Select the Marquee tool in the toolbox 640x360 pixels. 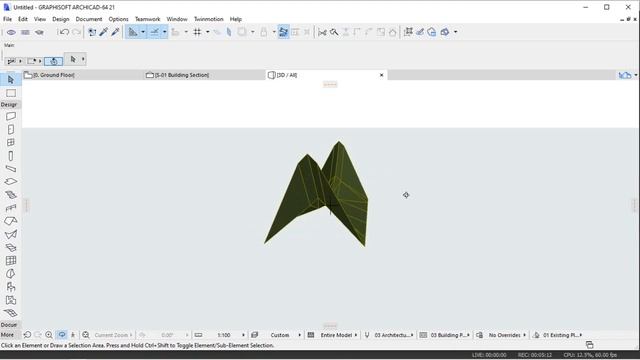pos(11,93)
